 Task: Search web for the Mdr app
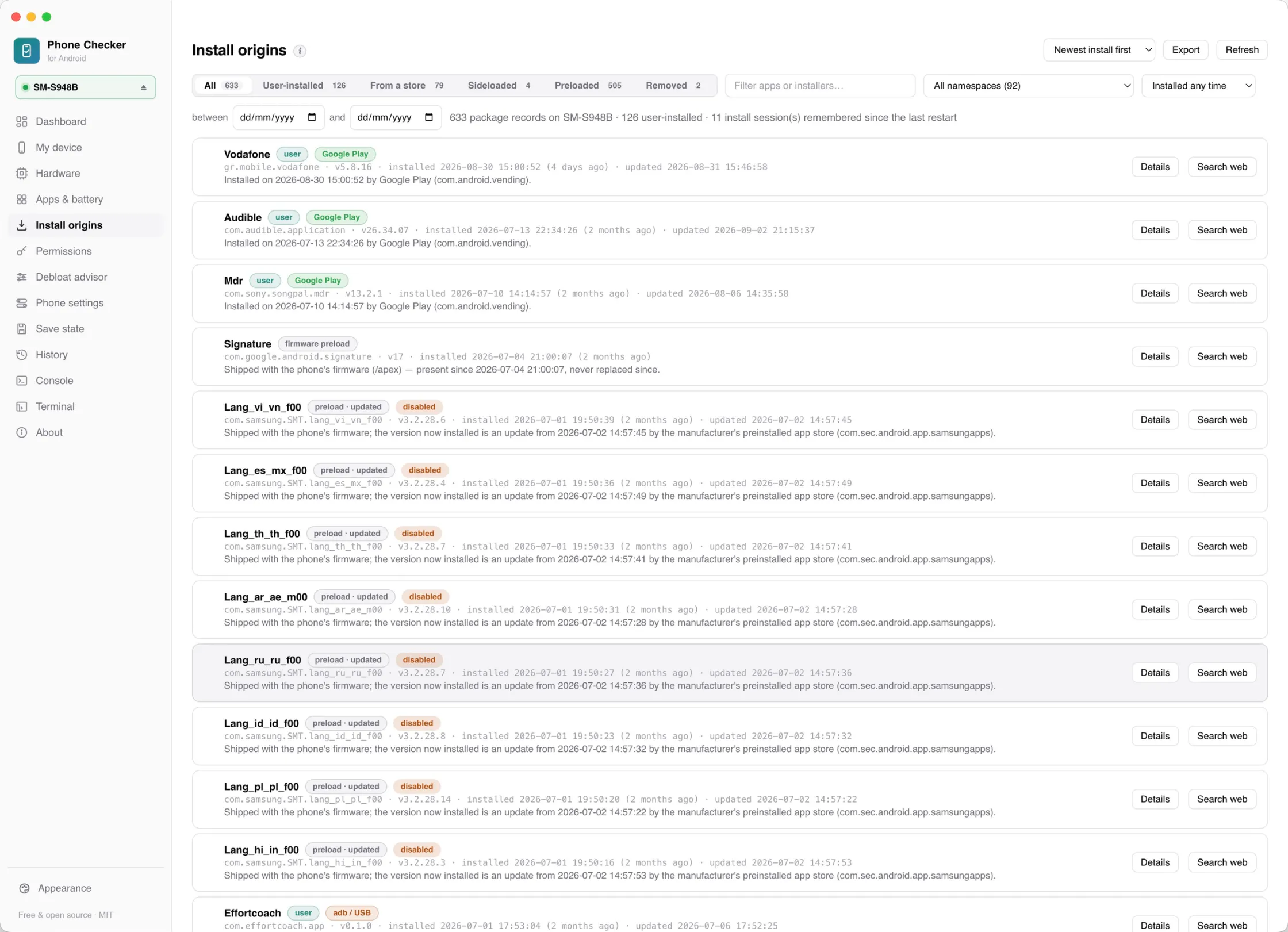pos(1222,293)
